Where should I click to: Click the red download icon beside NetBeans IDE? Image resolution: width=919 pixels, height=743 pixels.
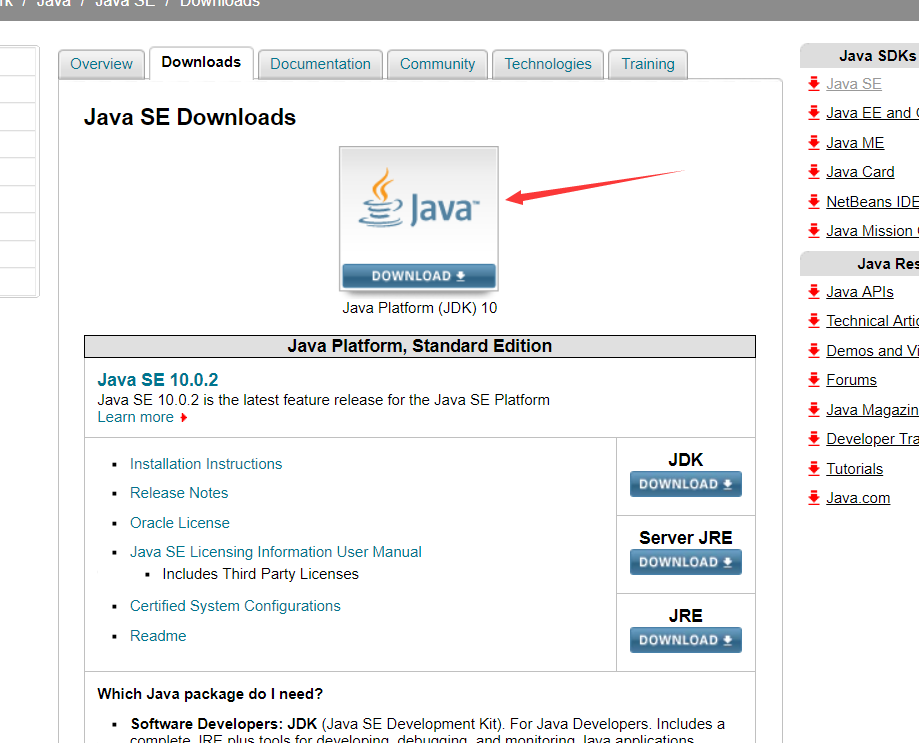[x=814, y=201]
